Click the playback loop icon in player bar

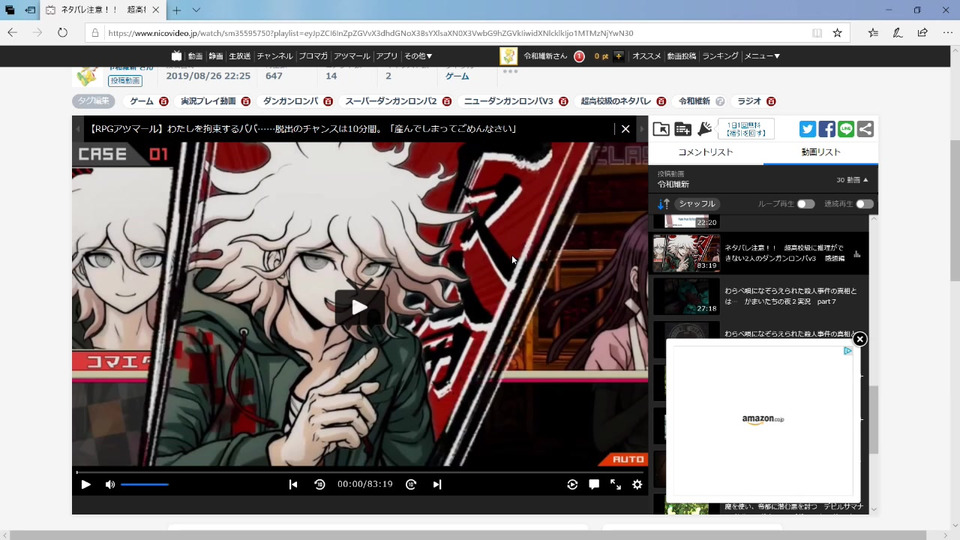572,484
